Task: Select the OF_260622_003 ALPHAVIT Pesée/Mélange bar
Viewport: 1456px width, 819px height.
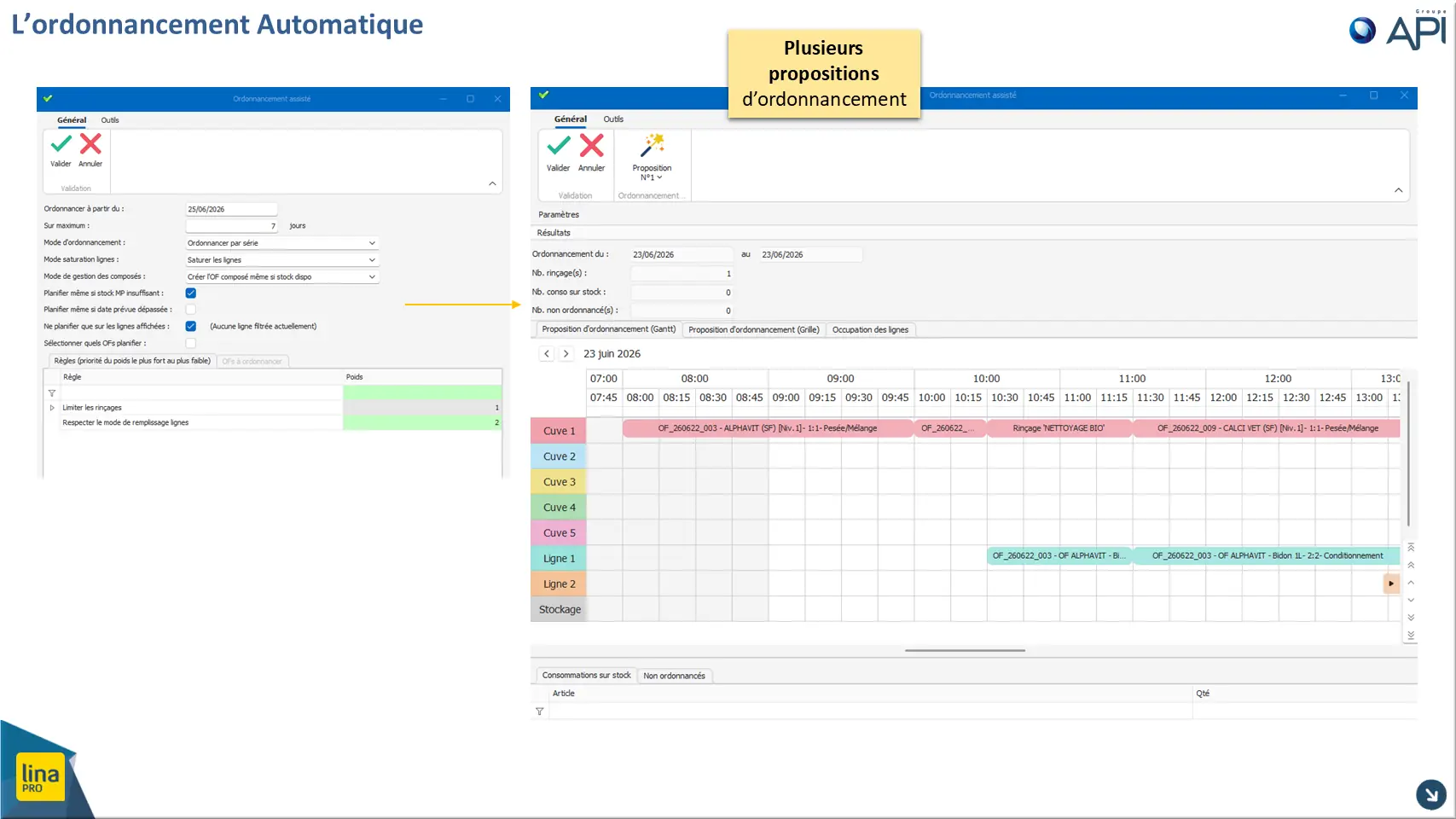Action: (768, 428)
